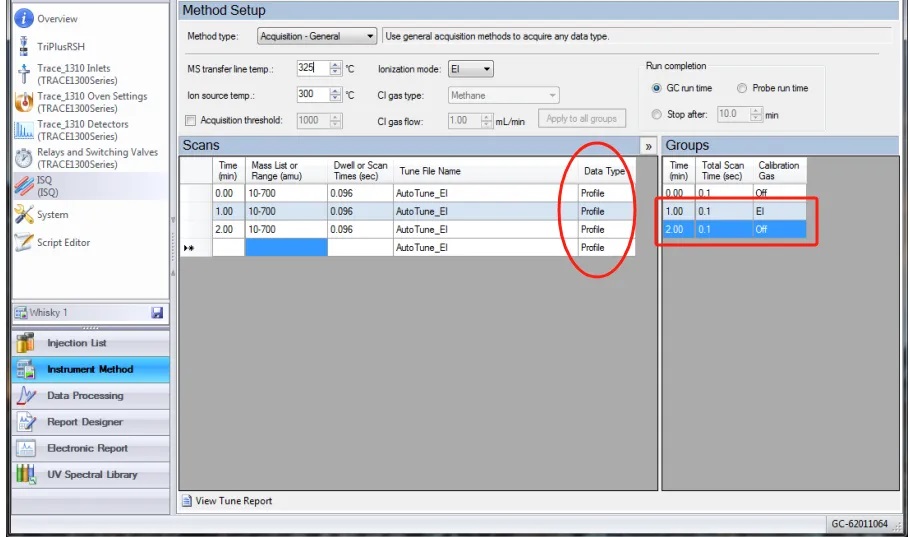Open the Injection List section
Image resolution: width=910 pixels, height=537 pixels.
(x=76, y=343)
